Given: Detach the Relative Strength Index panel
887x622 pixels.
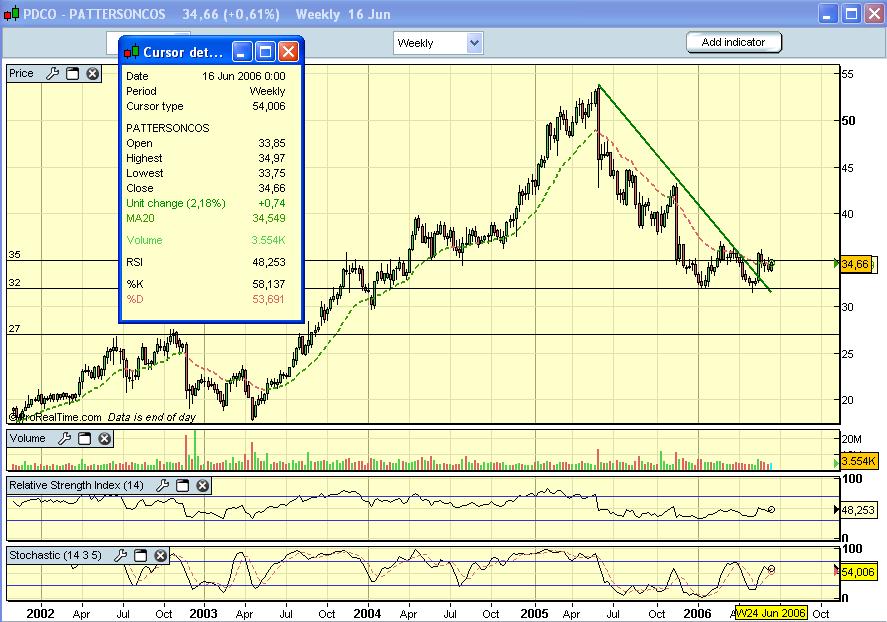Looking at the screenshot, I should tap(182, 485).
